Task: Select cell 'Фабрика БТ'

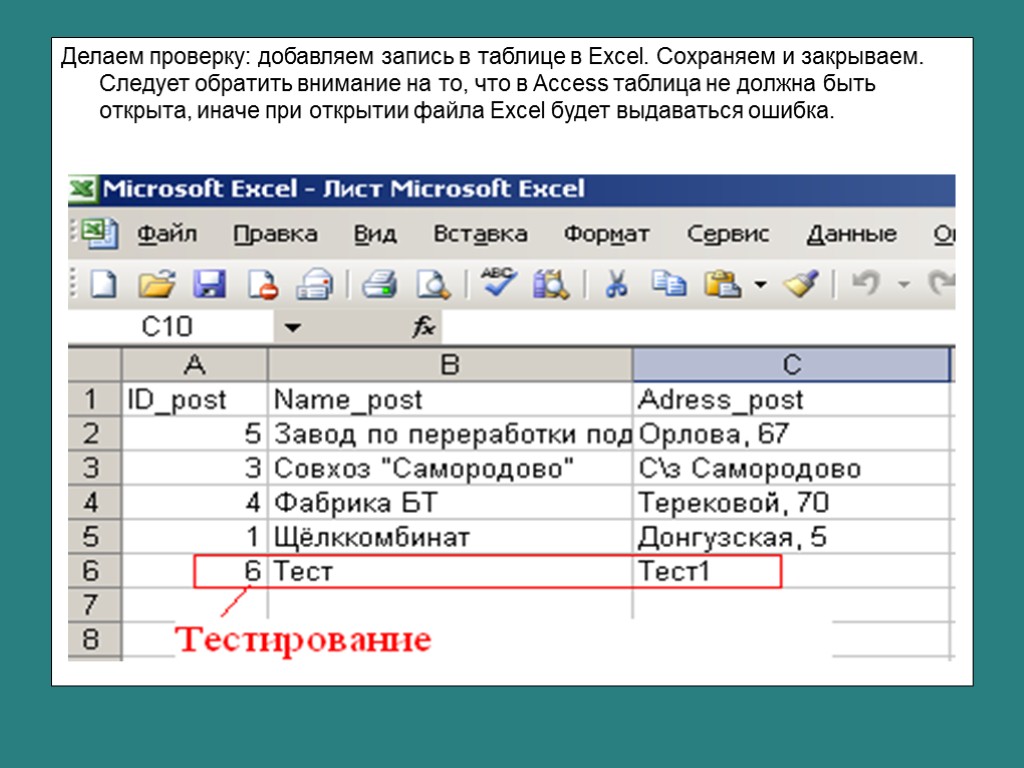Action: tap(450, 502)
